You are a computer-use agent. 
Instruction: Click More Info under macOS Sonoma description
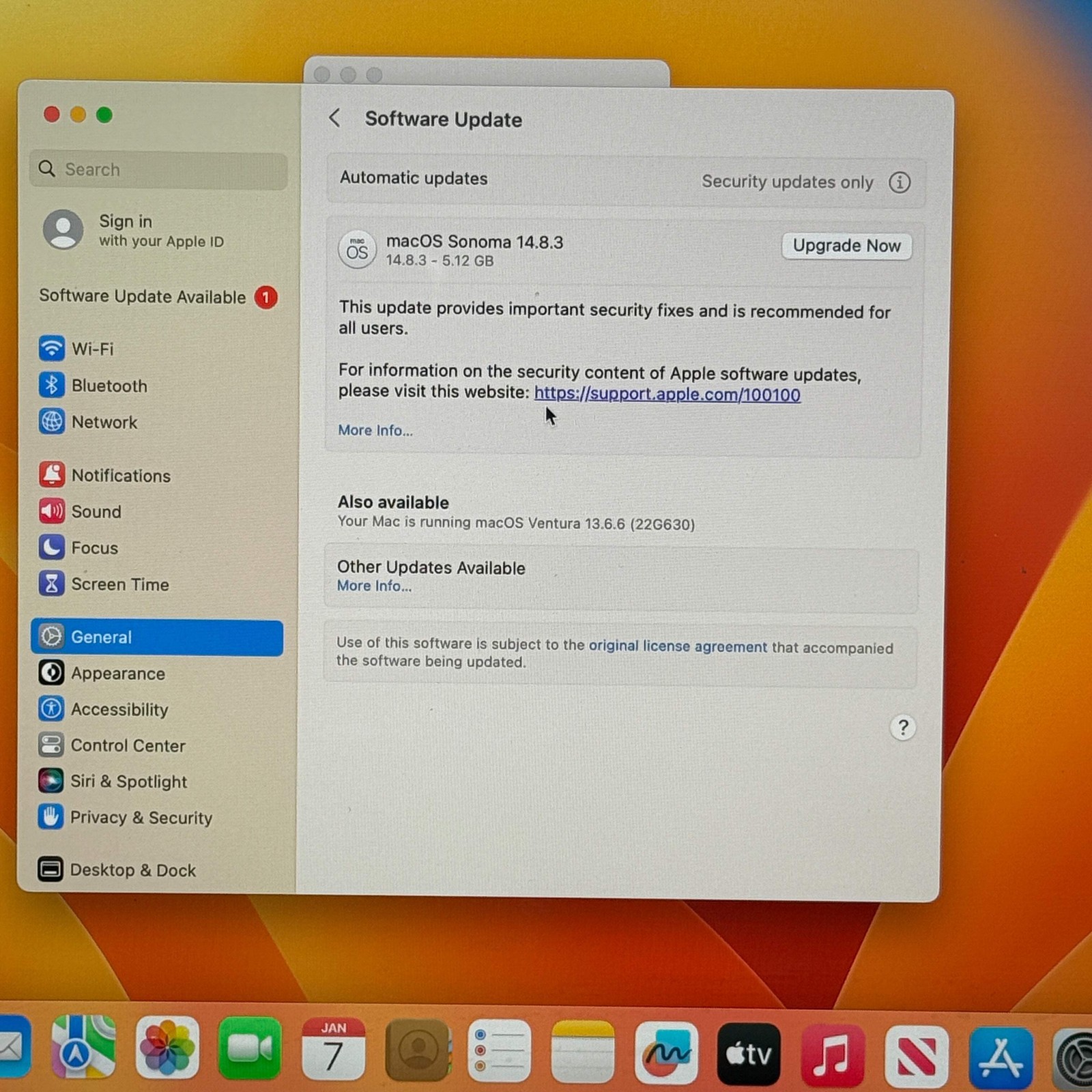point(375,430)
